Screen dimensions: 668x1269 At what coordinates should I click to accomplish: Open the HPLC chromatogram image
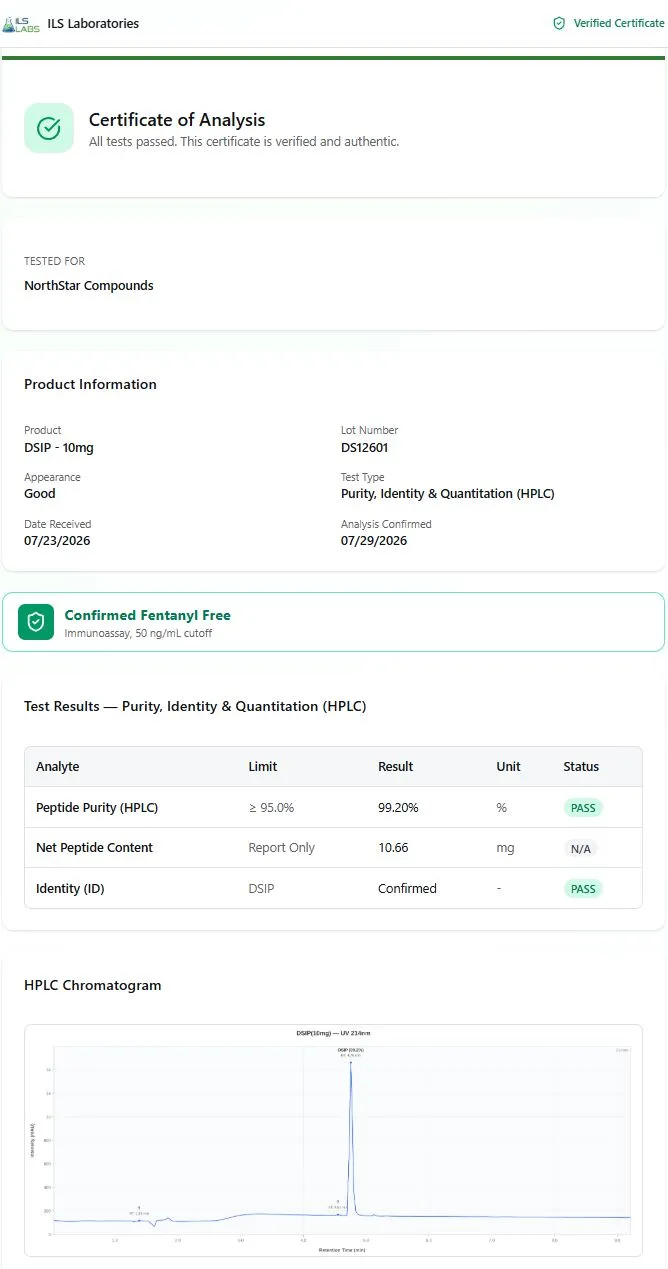tap(333, 1140)
